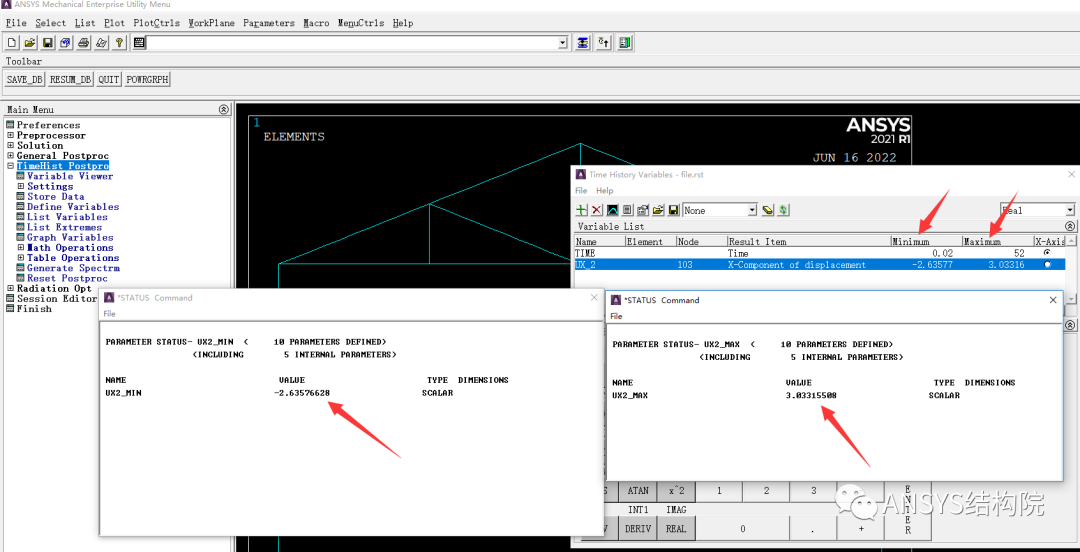Collapse the TimeHist Postpro tree node
This screenshot has height=552, width=1080.
click(10, 166)
